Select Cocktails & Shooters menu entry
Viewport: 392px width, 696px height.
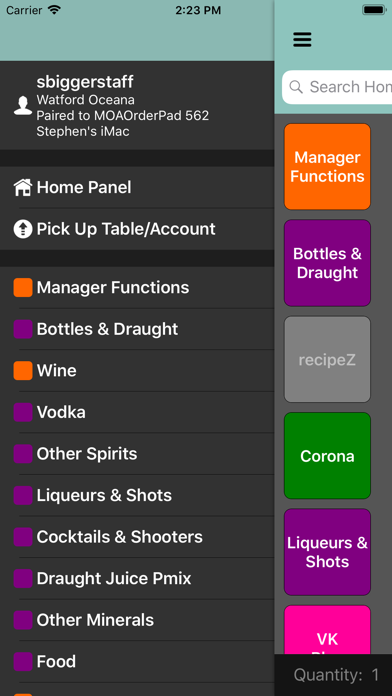(x=137, y=537)
